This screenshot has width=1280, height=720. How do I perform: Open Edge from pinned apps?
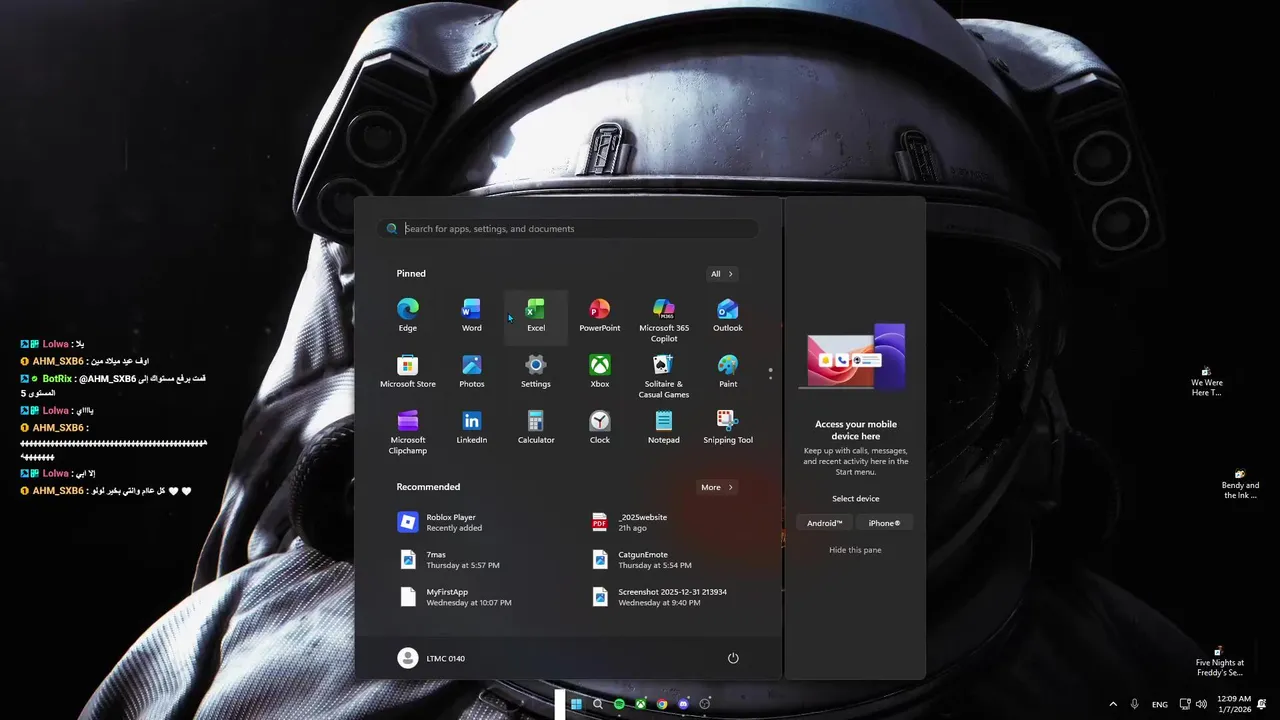point(407,315)
